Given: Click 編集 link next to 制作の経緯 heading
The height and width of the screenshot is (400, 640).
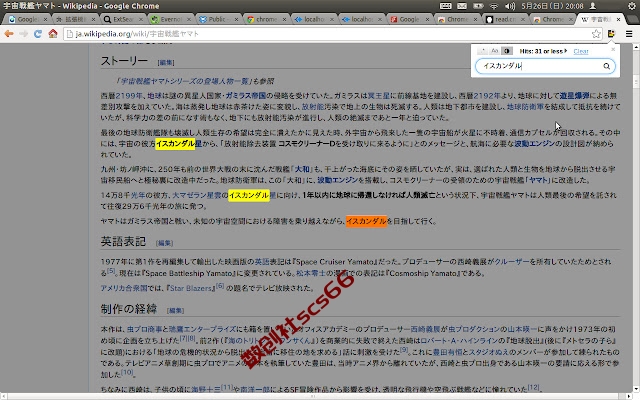Looking at the screenshot, I should point(176,311).
